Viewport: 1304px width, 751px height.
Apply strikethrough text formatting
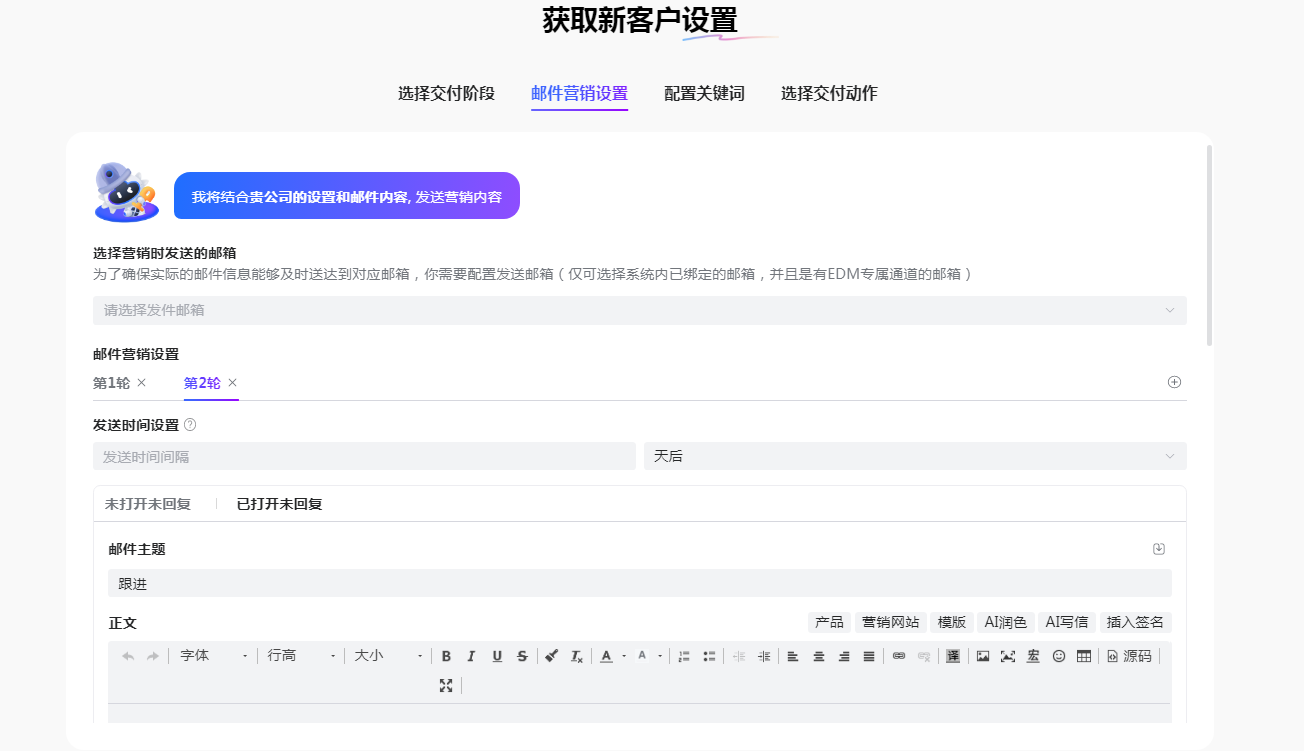tap(522, 656)
